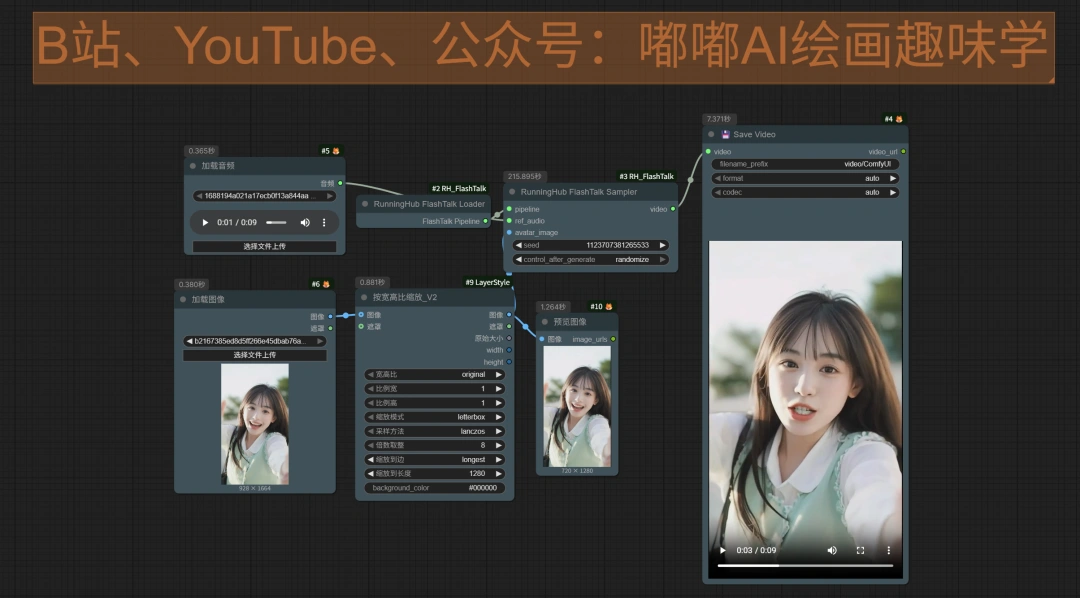
Task: Open the kebab menu on the video player
Action: pyautogui.click(x=887, y=550)
